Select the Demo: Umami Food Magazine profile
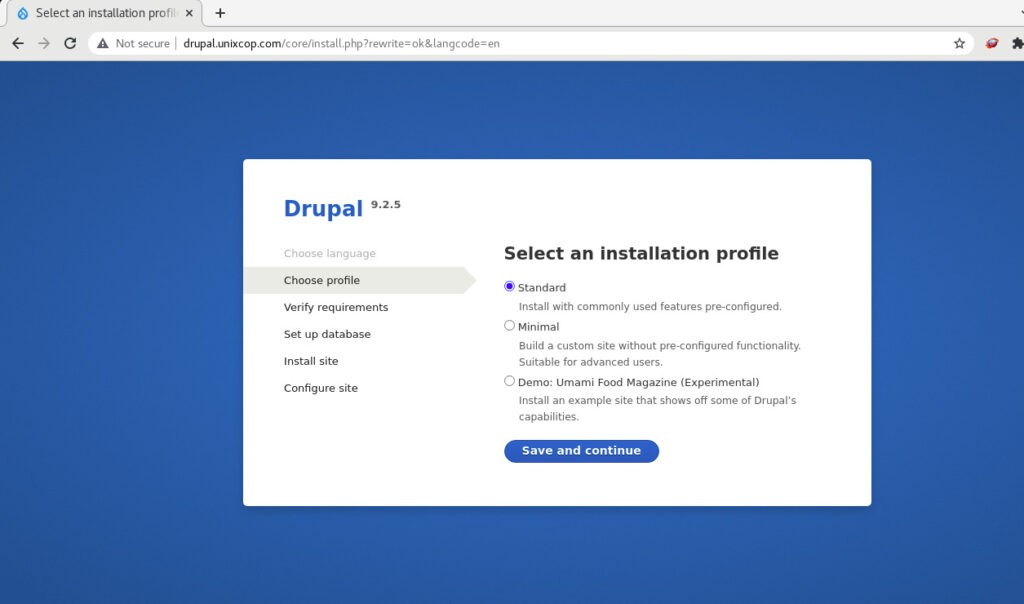Image resolution: width=1024 pixels, height=604 pixels. coord(509,381)
